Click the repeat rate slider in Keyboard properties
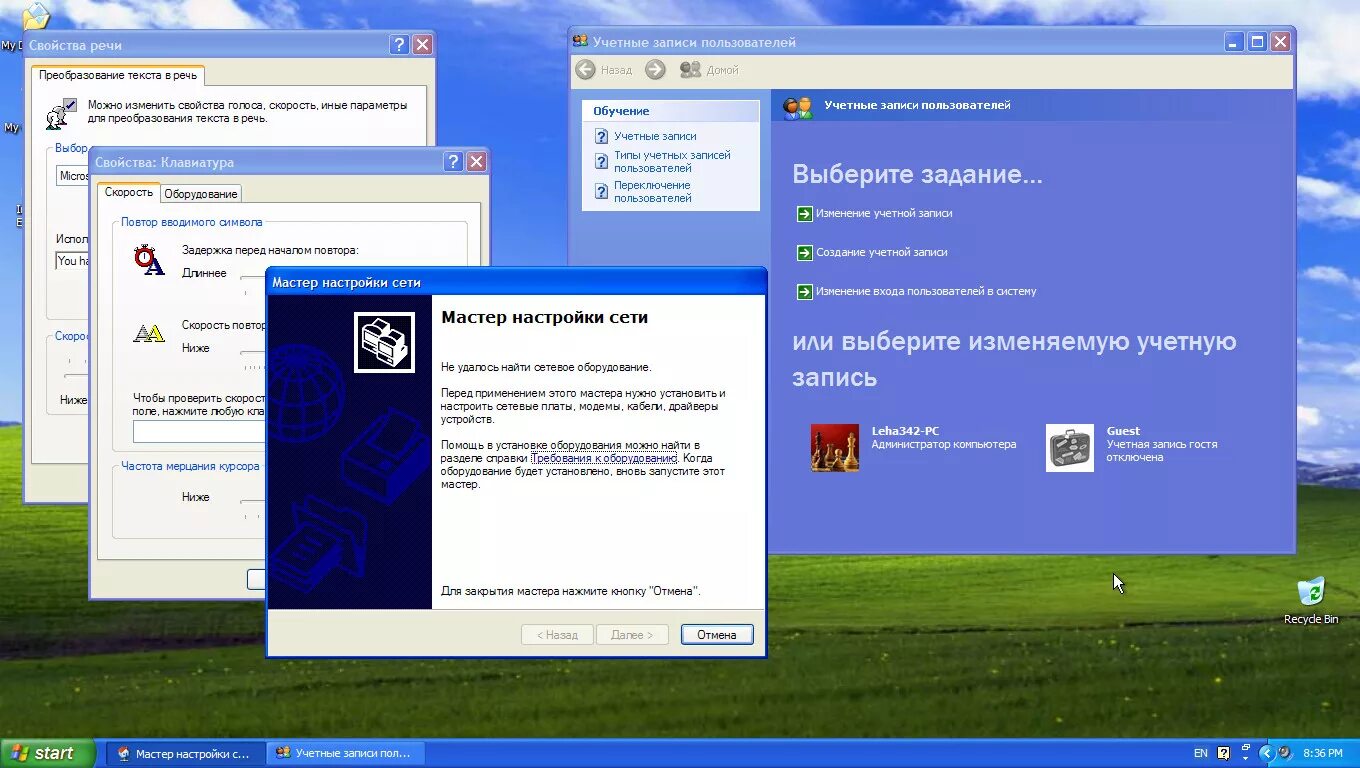This screenshot has height=768, width=1360. (253, 353)
